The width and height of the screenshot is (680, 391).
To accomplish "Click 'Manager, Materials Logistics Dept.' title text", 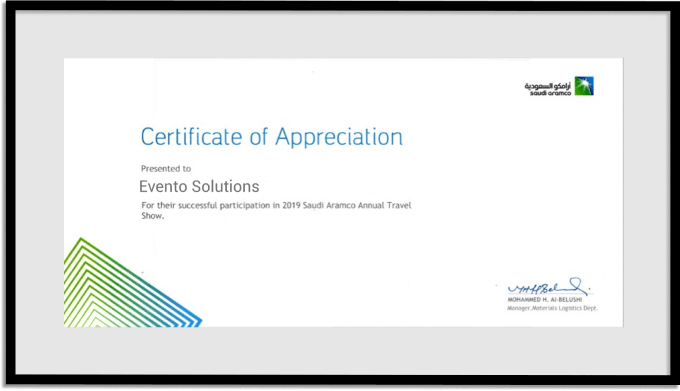I will (552, 308).
